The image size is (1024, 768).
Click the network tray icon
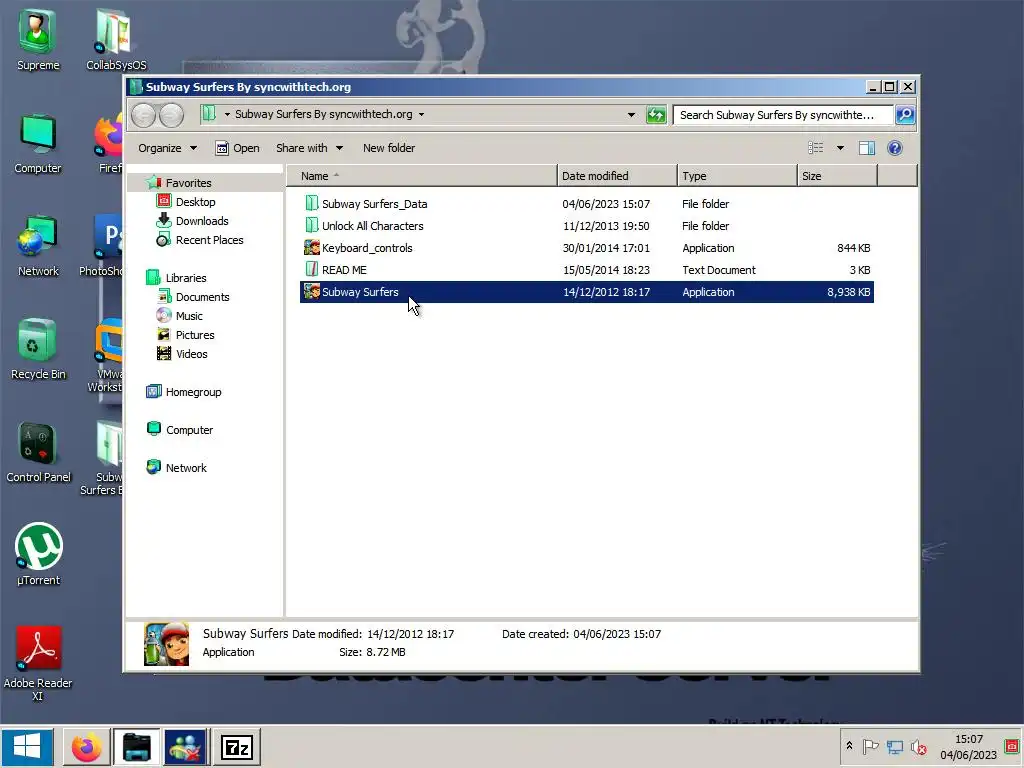coord(895,747)
